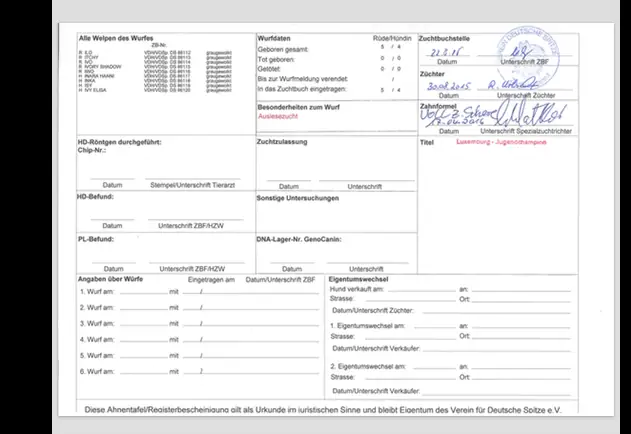Image resolution: width=631 pixels, height=434 pixels.
Task: Click the 'Datum/Unterschrift ZBF' column label
Action: click(280, 280)
